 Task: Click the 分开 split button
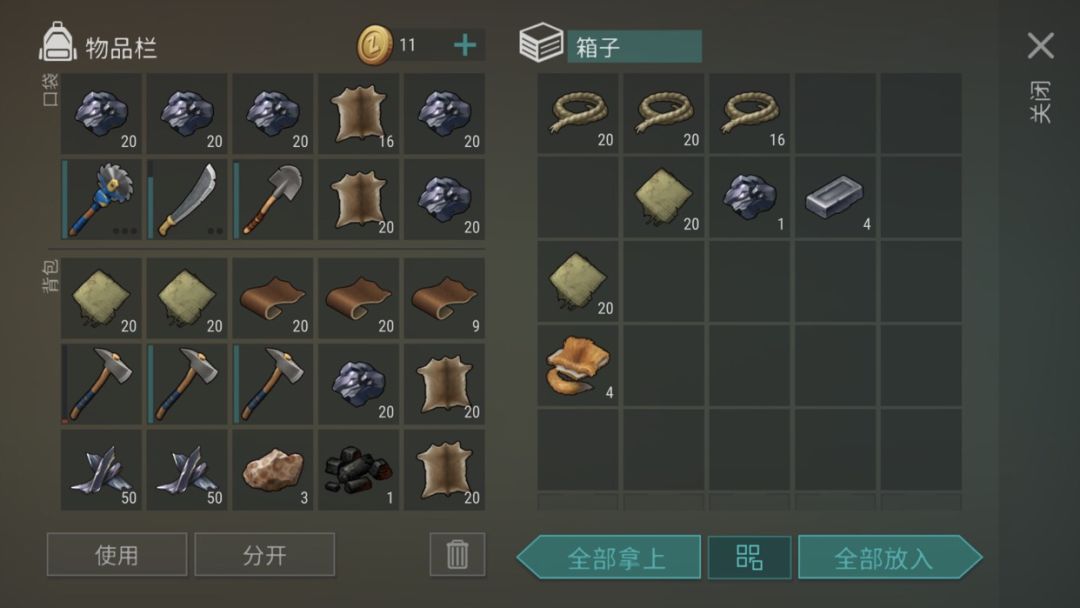tap(264, 554)
